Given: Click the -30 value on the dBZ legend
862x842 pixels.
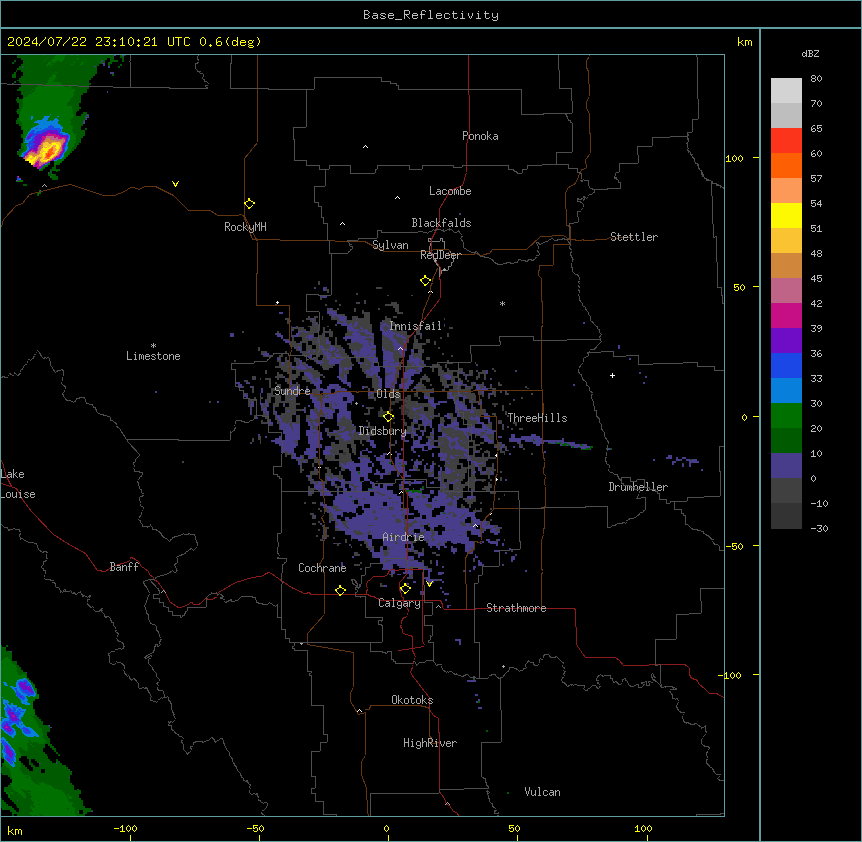Looking at the screenshot, I should (819, 528).
